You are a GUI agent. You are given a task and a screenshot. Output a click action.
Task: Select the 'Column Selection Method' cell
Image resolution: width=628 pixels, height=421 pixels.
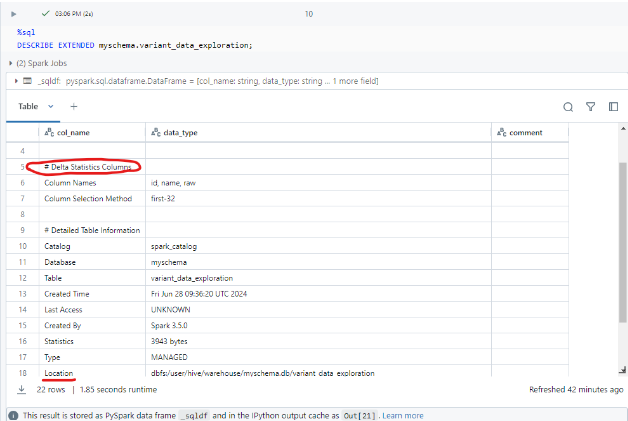[92, 199]
